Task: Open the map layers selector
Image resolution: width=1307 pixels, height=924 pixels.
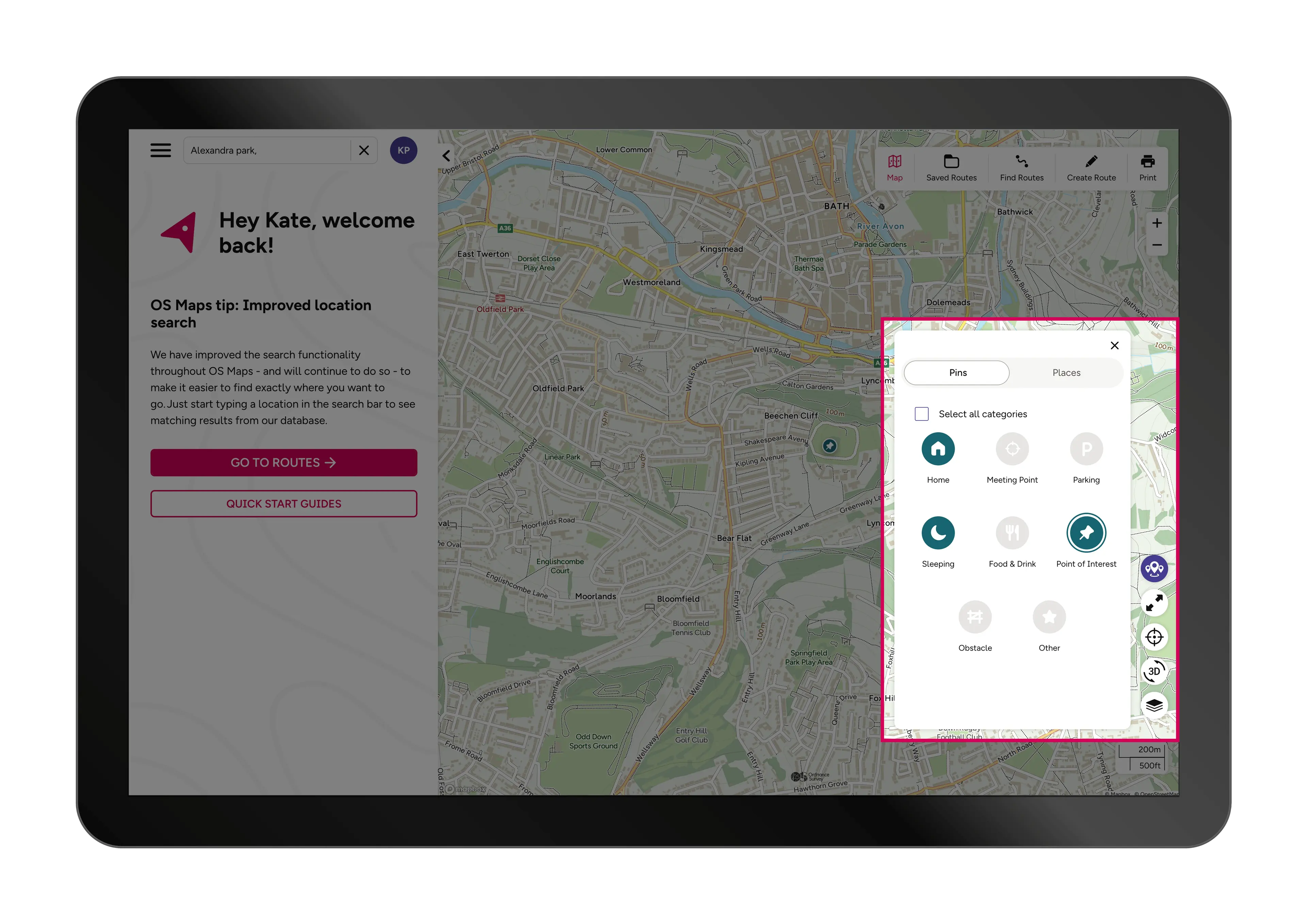Action: click(x=1155, y=706)
